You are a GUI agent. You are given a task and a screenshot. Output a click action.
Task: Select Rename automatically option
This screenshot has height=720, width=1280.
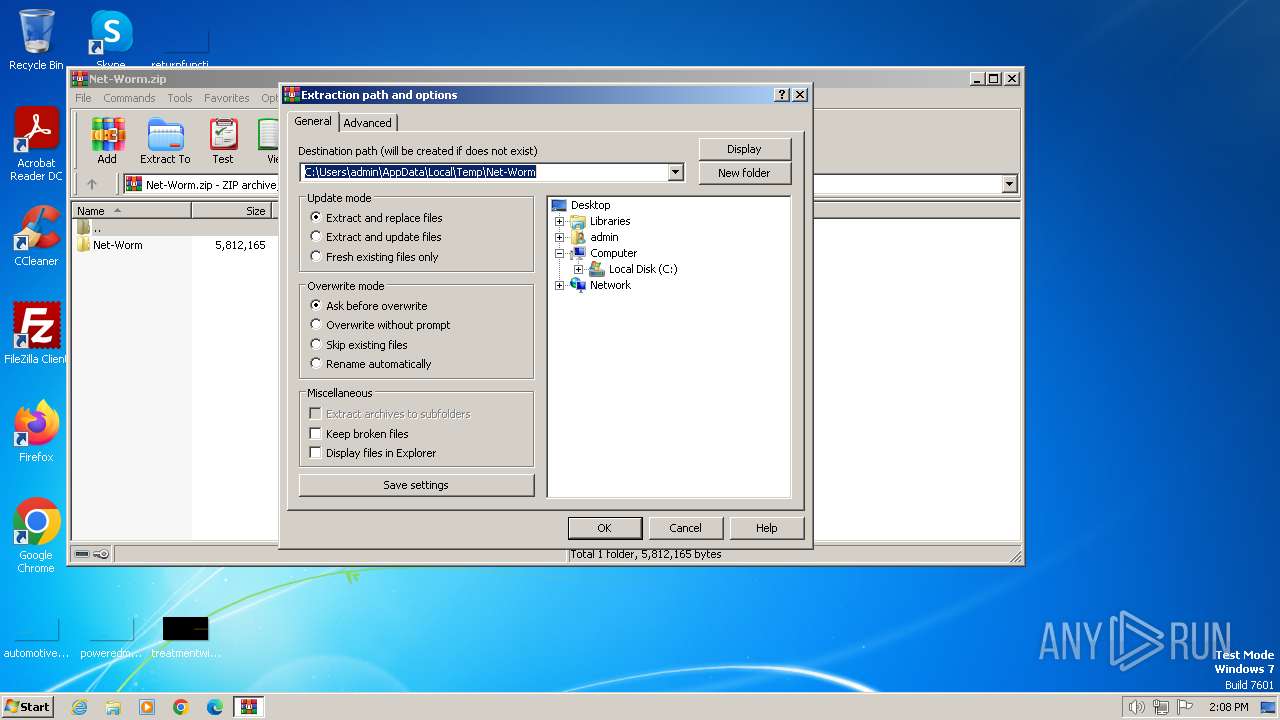click(x=371, y=364)
